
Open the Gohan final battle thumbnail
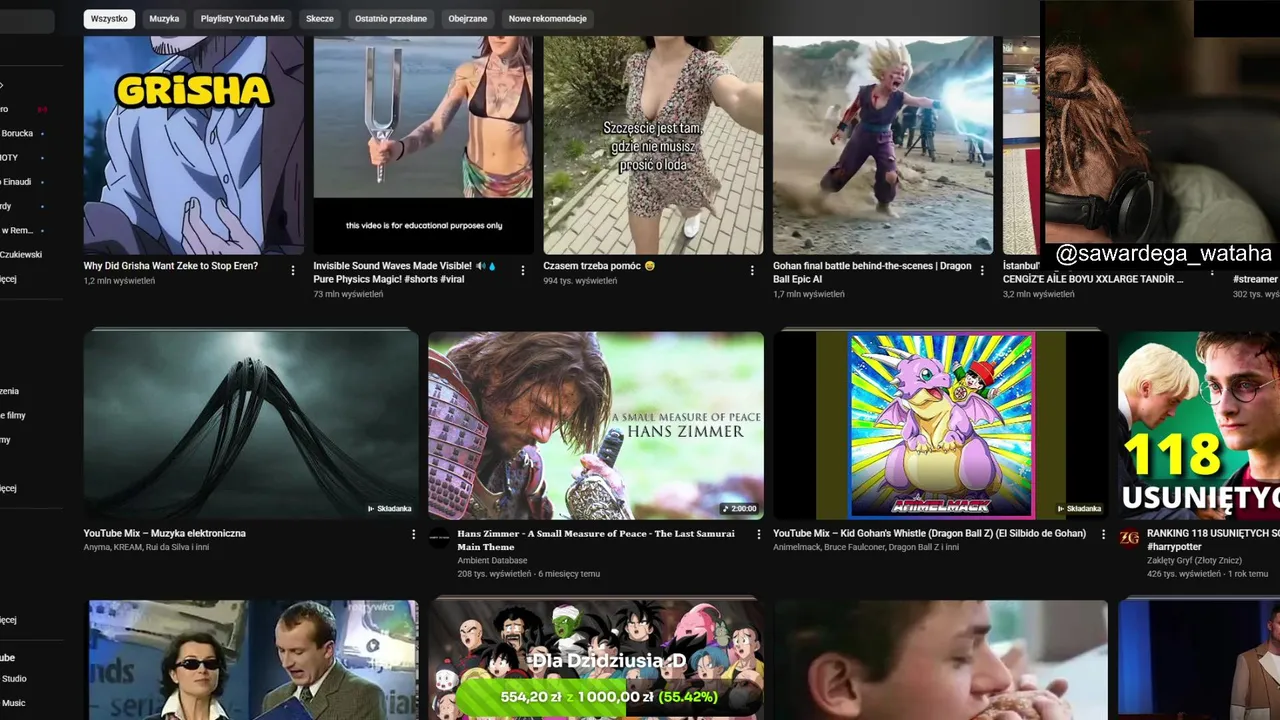coord(883,145)
